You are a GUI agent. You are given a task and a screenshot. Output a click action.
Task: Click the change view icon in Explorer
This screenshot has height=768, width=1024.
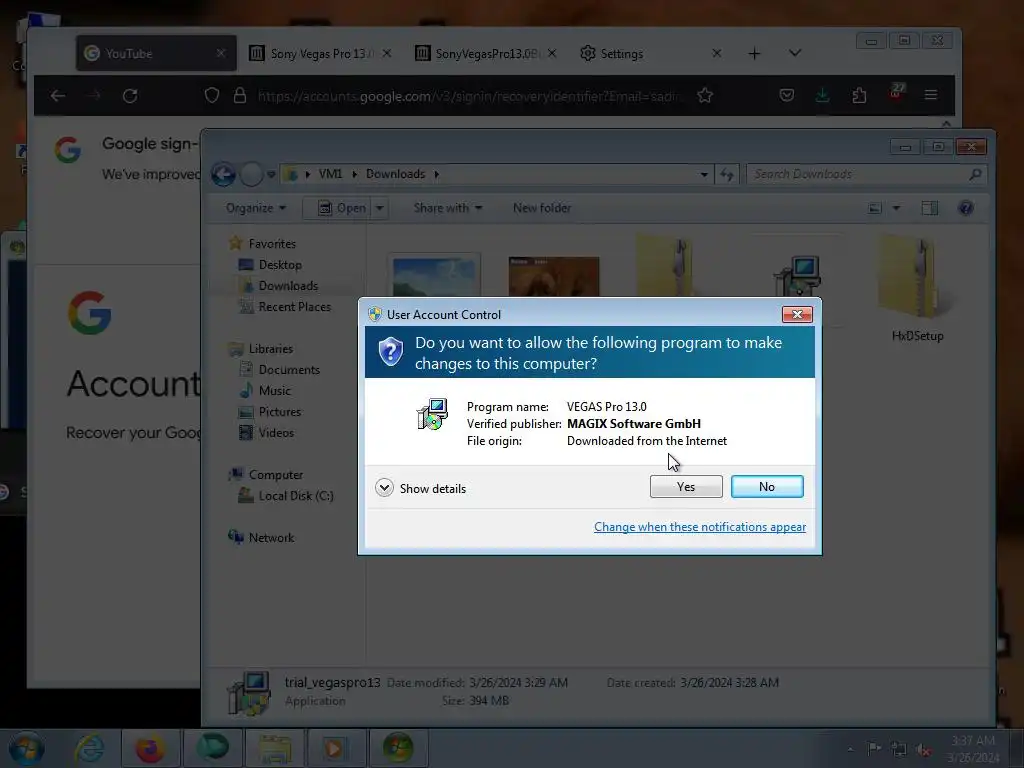(874, 208)
